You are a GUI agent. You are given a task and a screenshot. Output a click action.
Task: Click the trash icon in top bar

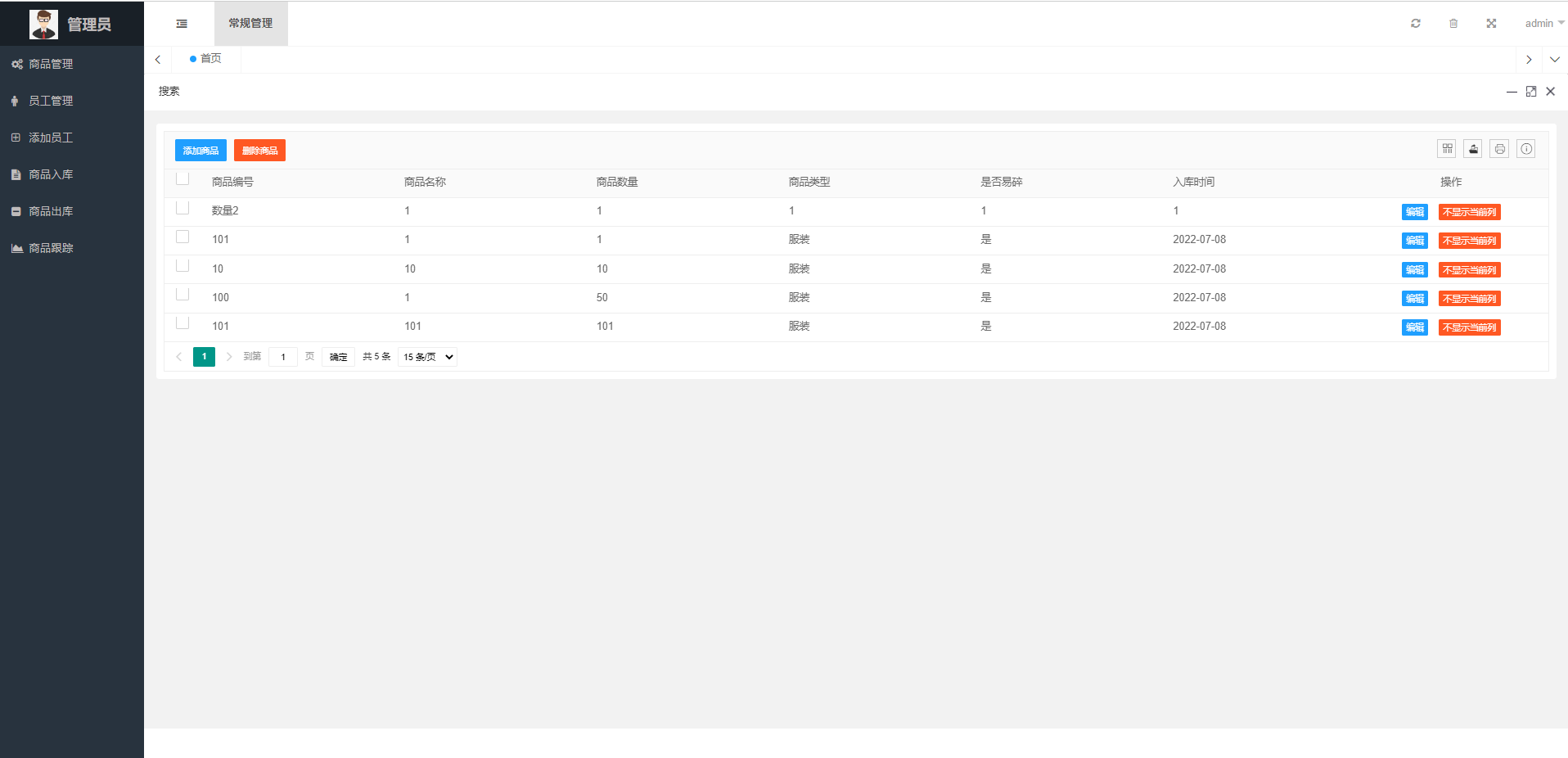[1453, 24]
